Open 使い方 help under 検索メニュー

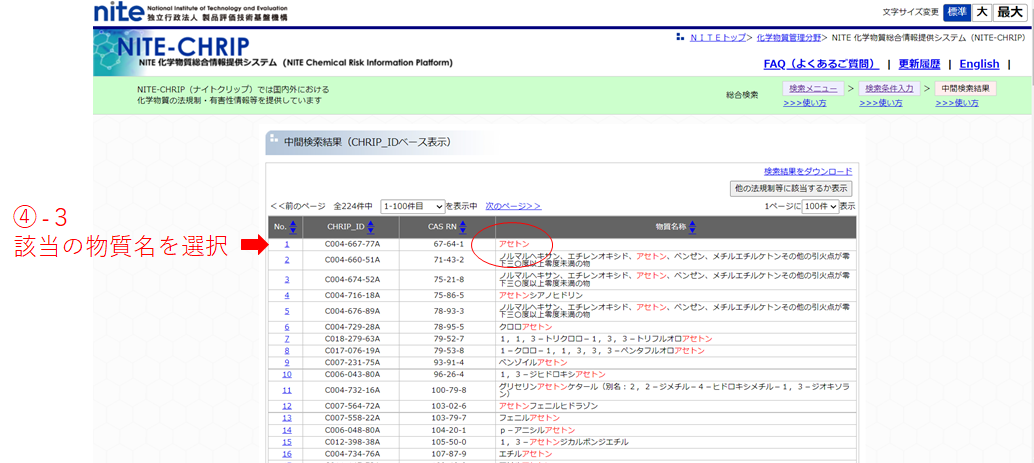point(805,104)
